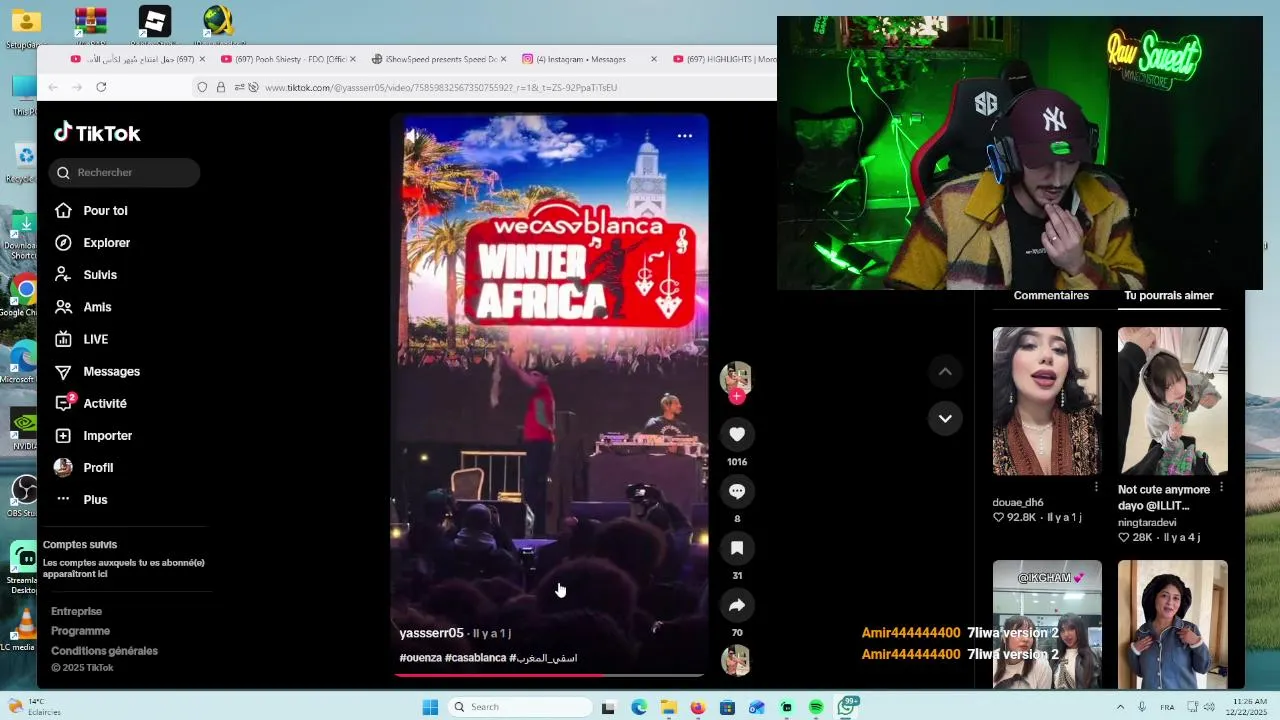
Task: Bookmark the video with save icon
Action: coord(737,548)
